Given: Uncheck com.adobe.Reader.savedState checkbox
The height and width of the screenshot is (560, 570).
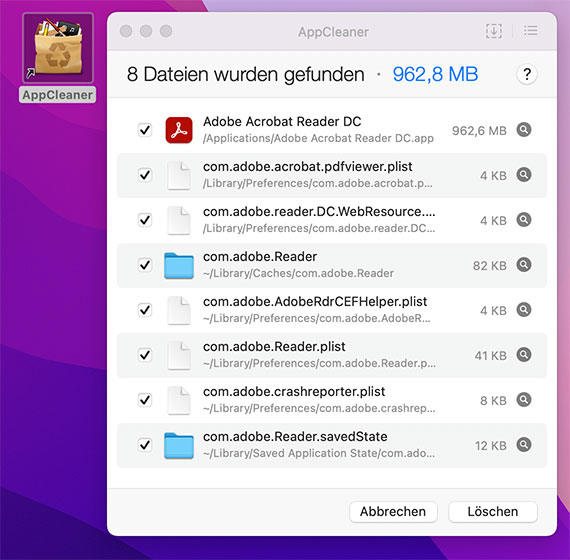Looking at the screenshot, I should (145, 445).
